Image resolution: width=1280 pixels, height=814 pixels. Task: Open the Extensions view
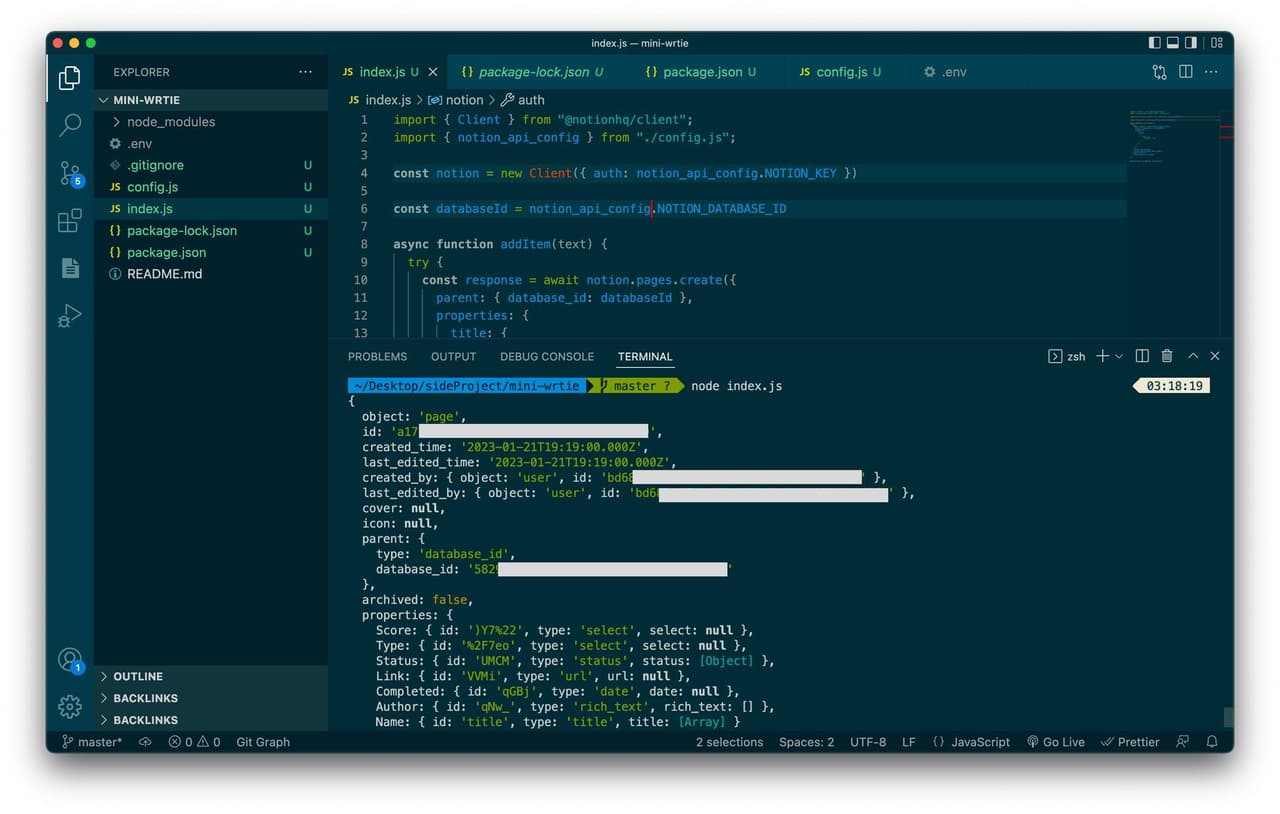(x=70, y=221)
